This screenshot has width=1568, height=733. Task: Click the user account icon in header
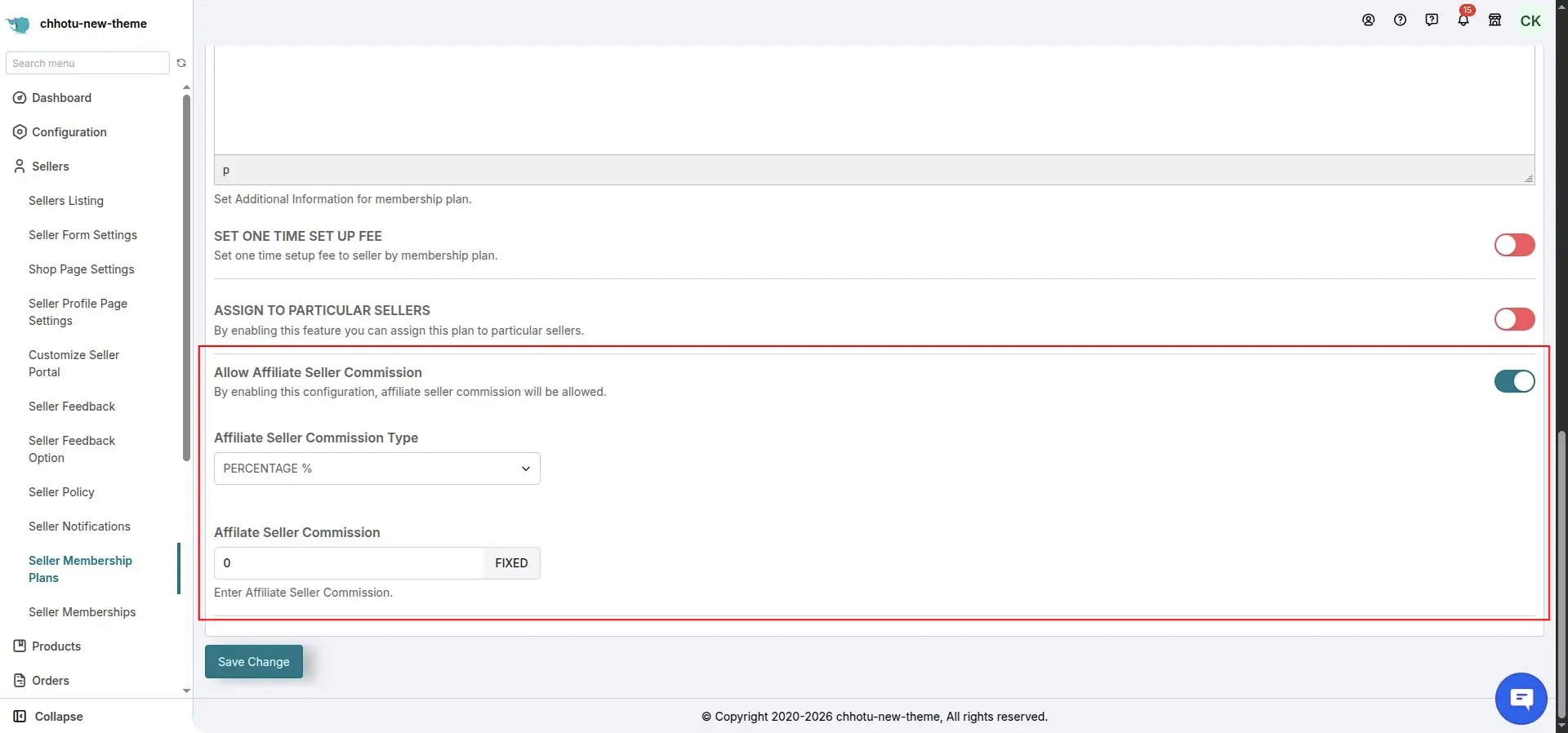point(1369,20)
